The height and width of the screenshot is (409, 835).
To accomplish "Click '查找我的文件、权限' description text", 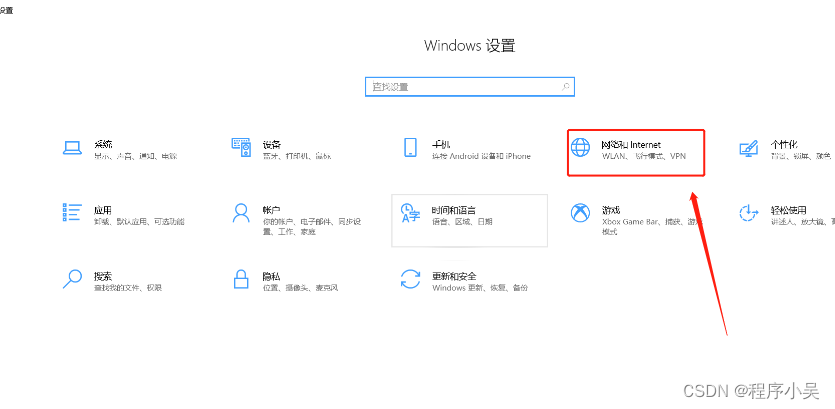I will click(x=128, y=288).
